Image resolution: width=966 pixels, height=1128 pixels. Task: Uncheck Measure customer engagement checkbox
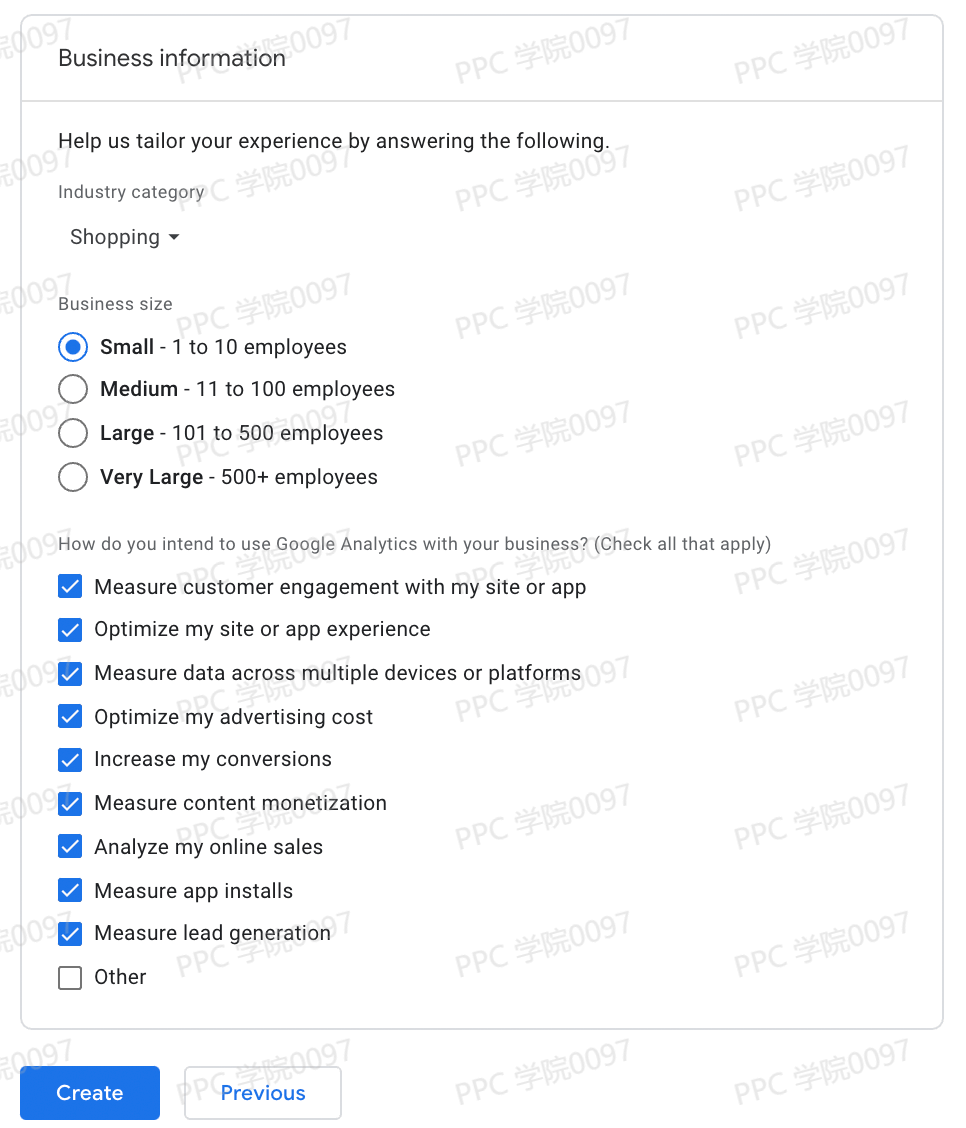70,587
